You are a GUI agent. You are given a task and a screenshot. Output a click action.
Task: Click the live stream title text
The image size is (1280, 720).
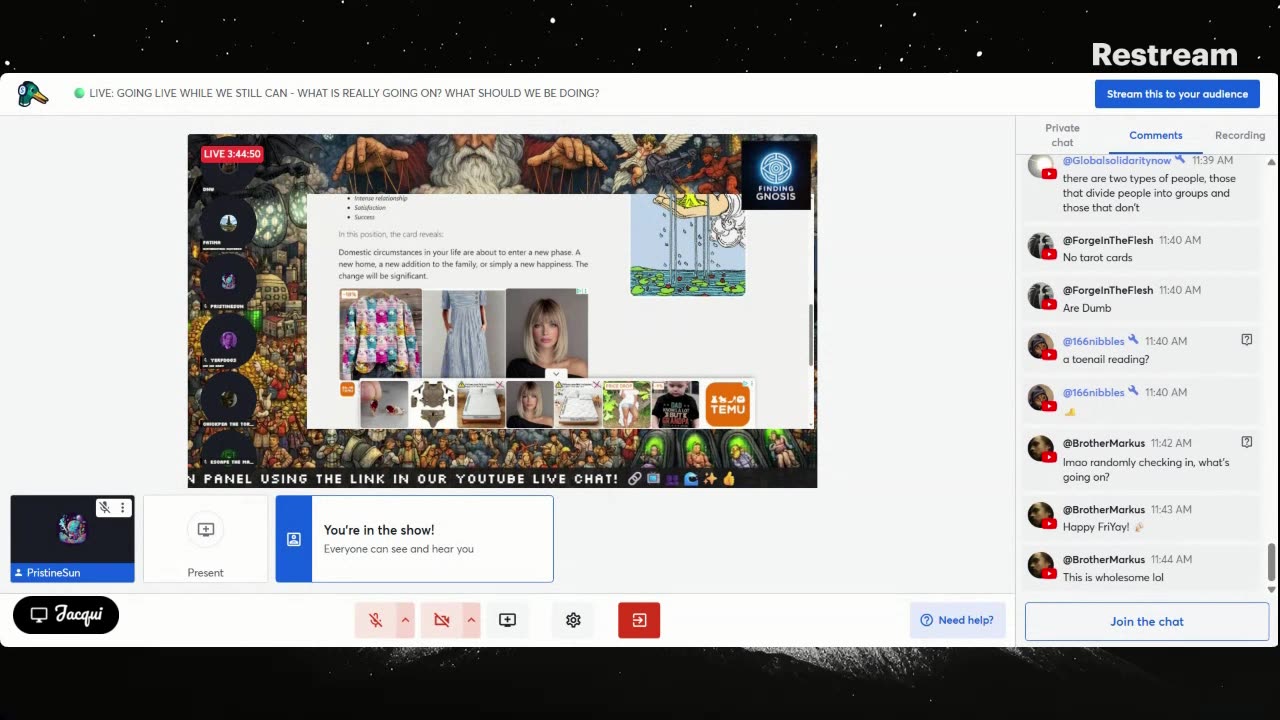pyautogui.click(x=344, y=93)
